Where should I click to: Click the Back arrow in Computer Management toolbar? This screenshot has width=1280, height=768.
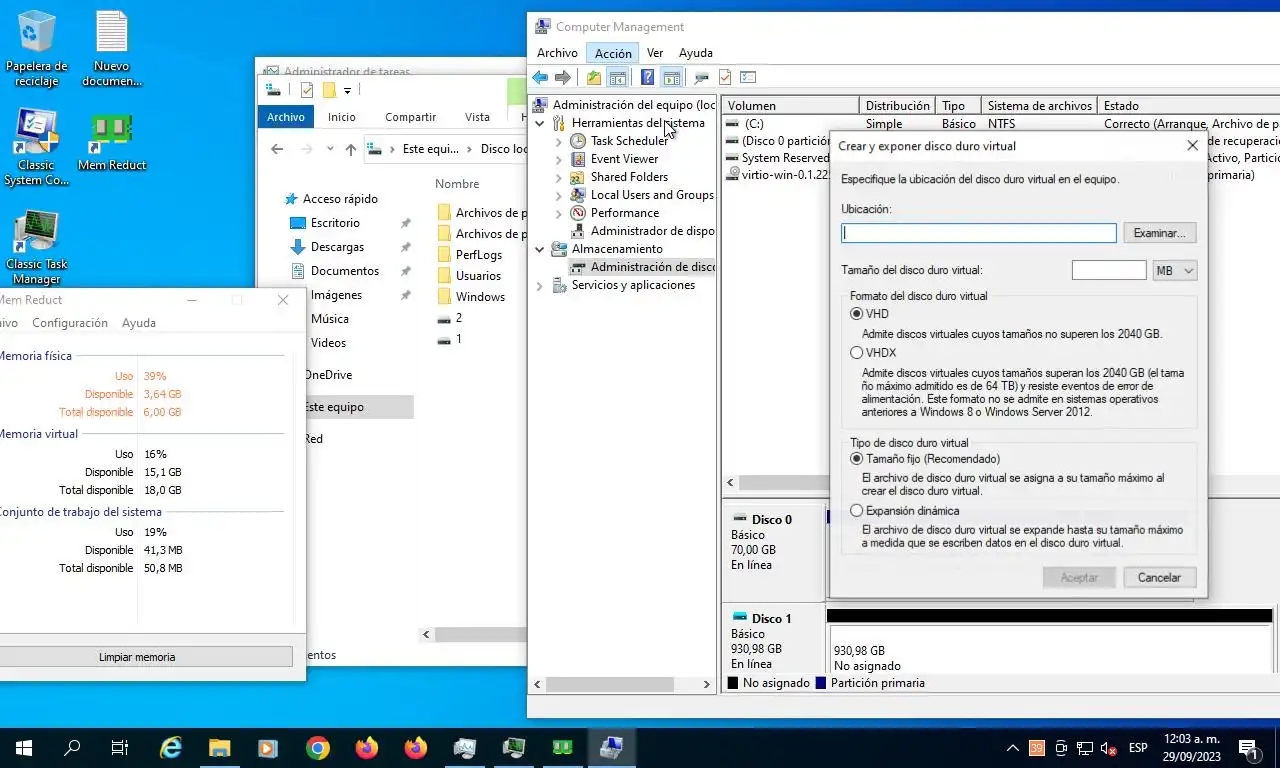pyautogui.click(x=540, y=78)
